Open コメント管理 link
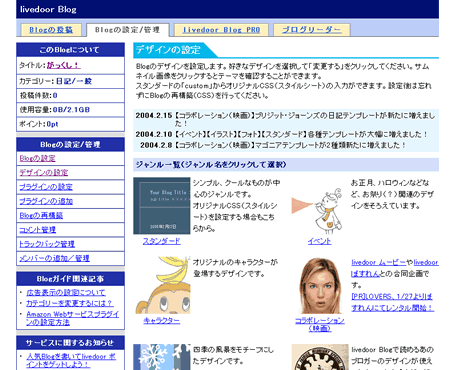Image resolution: width=450 pixels, height=370 pixels. 38,230
